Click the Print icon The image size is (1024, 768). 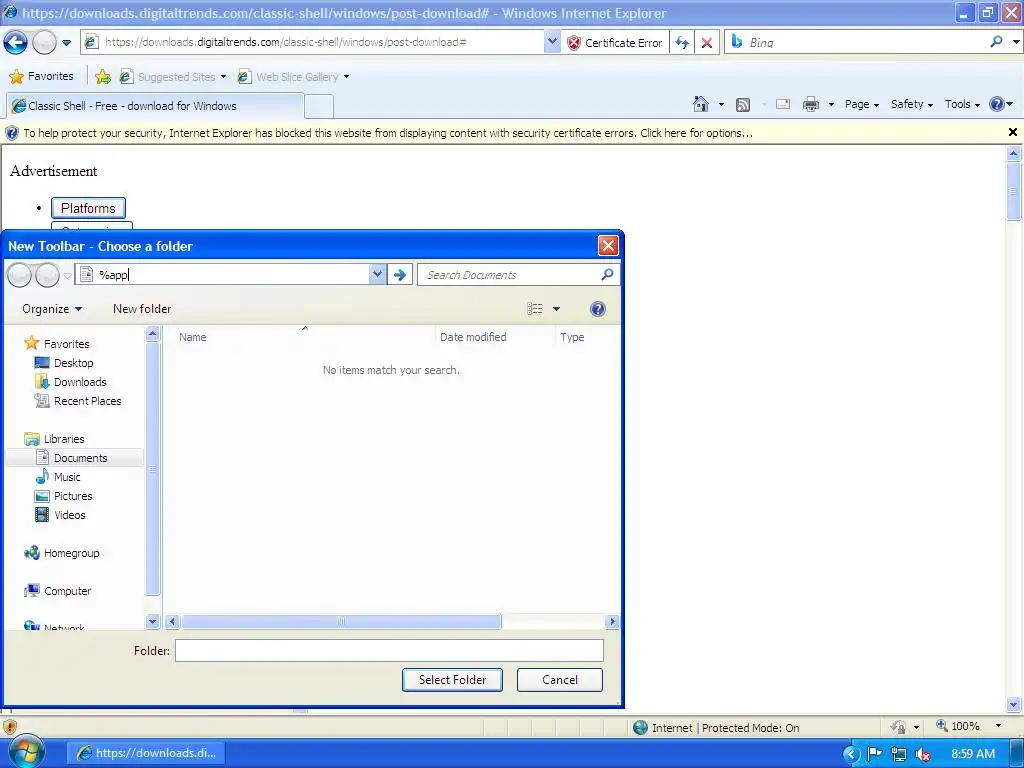point(810,104)
